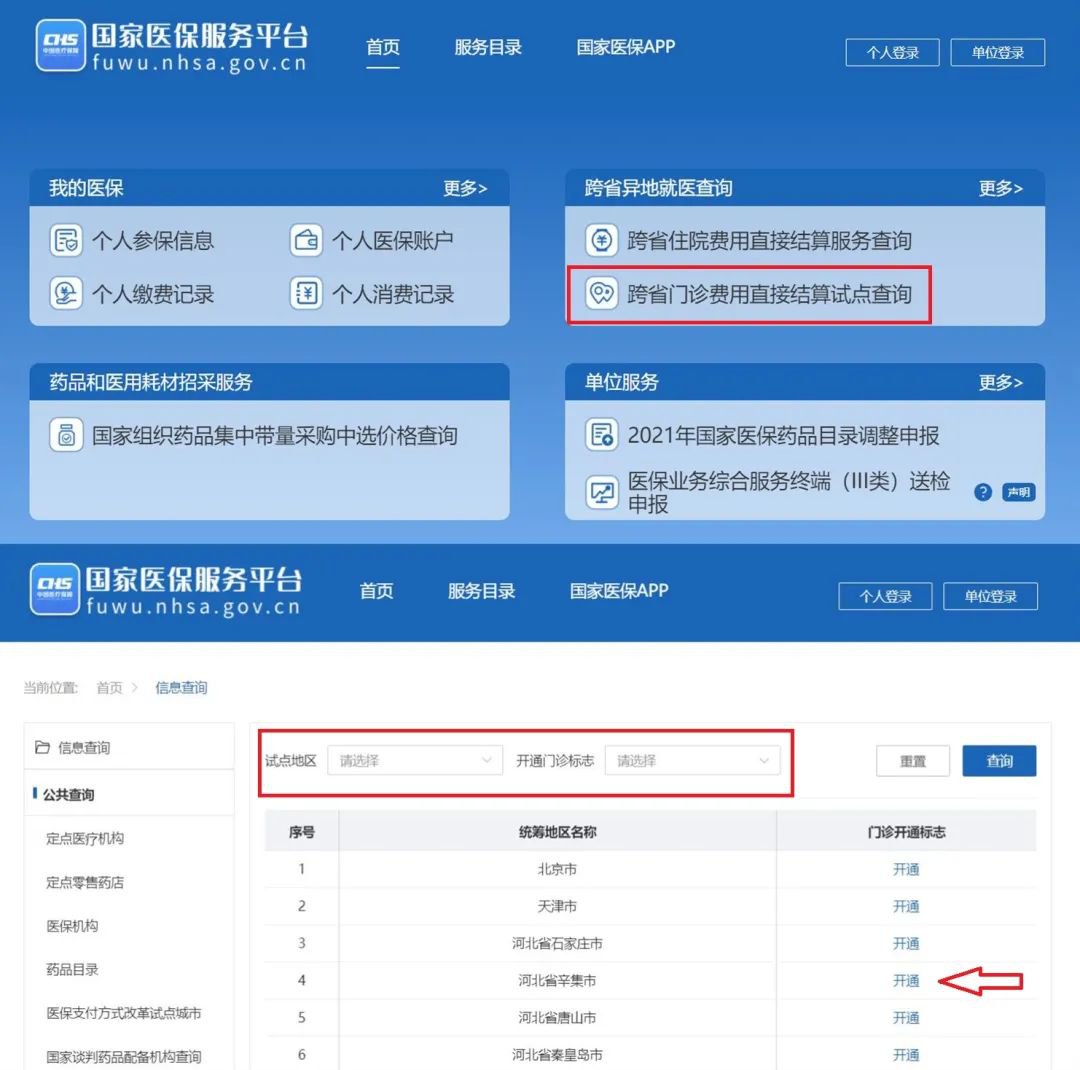The image size is (1080, 1070).
Task: Click the 北京市 table cell
Action: tap(557, 870)
